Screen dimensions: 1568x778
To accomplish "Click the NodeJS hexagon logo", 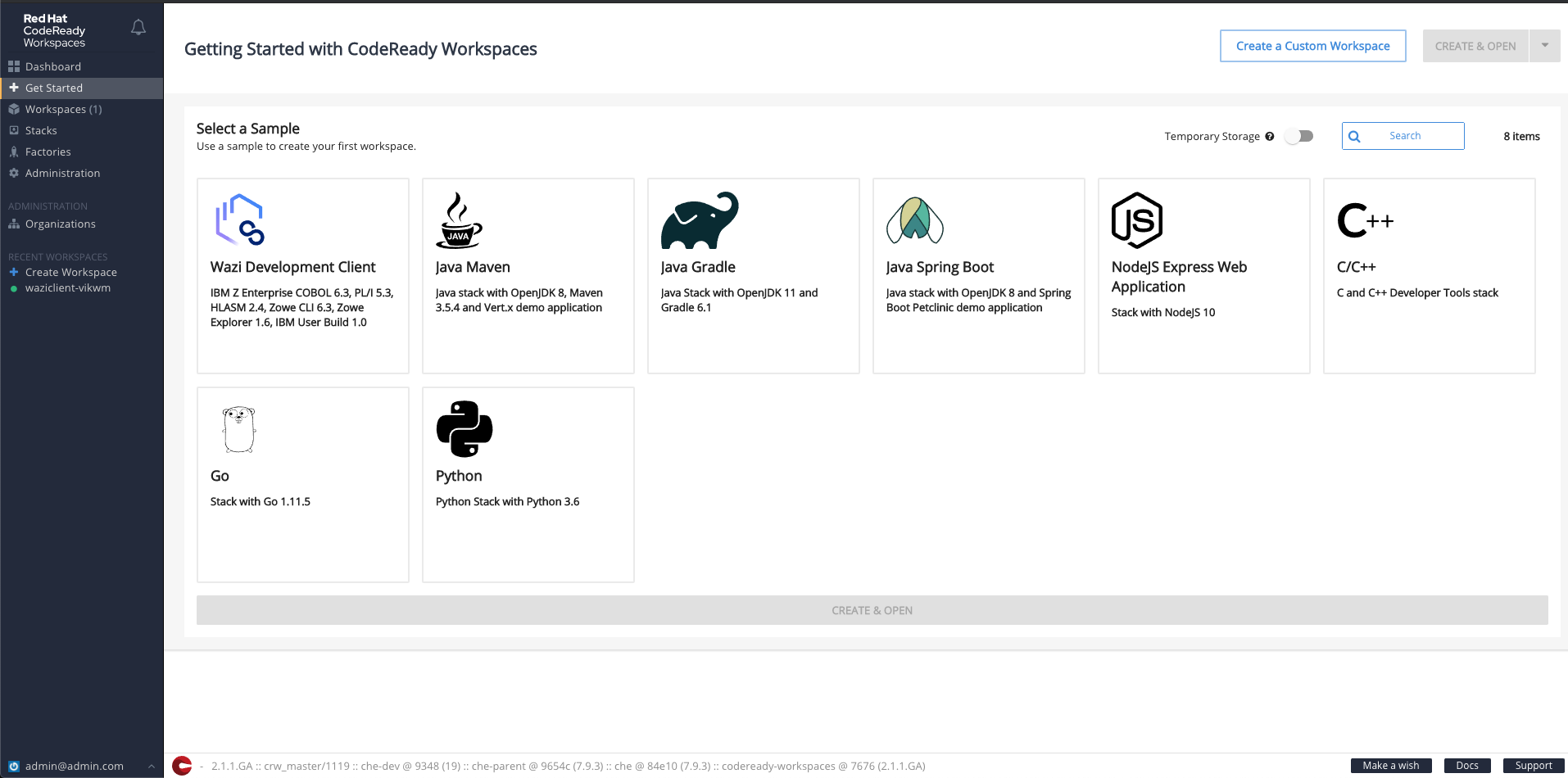I will 1137,219.
